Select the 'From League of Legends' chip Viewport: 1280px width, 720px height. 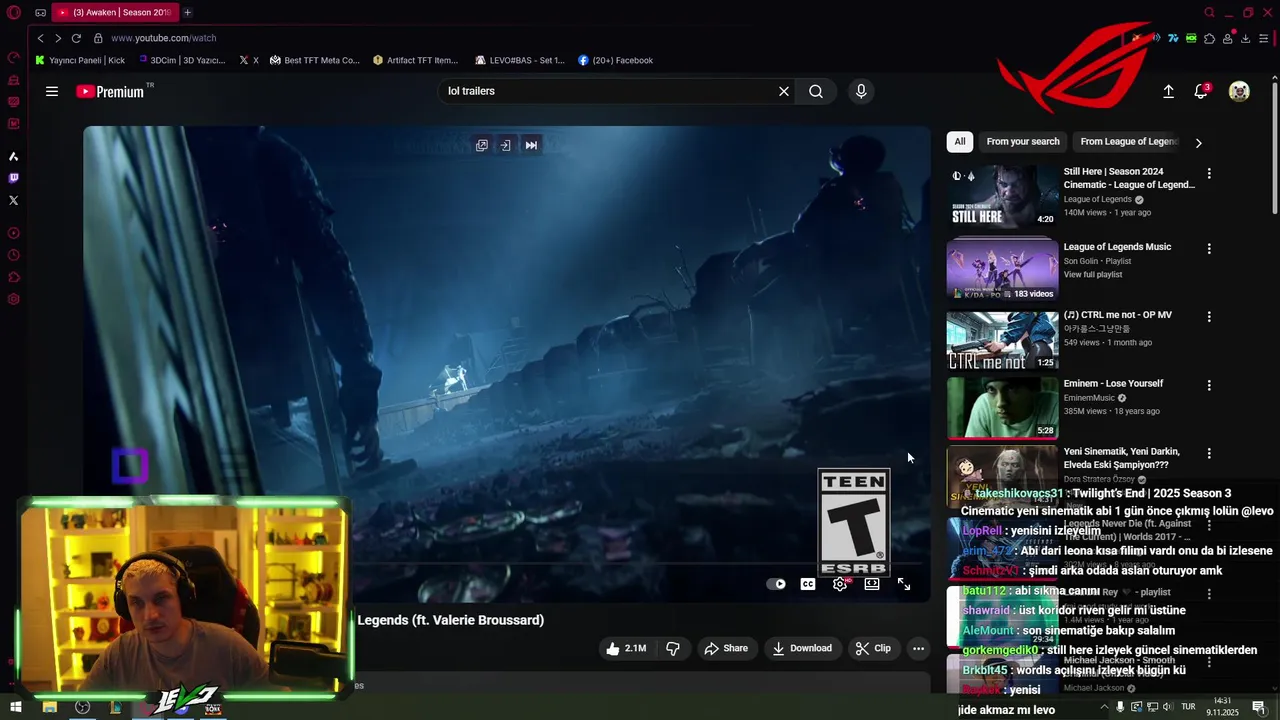pos(1130,142)
